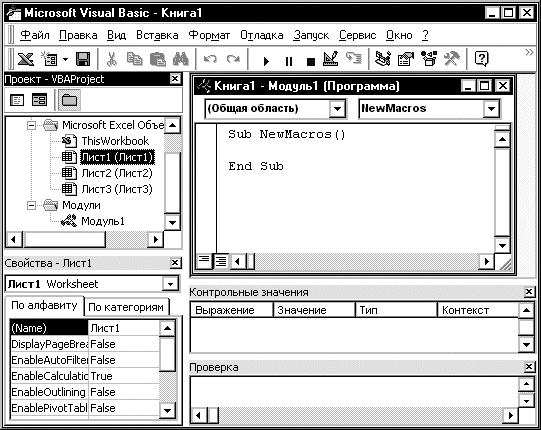Click project tree scroll-right arrow
The height and width of the screenshot is (430, 541).
point(155,239)
